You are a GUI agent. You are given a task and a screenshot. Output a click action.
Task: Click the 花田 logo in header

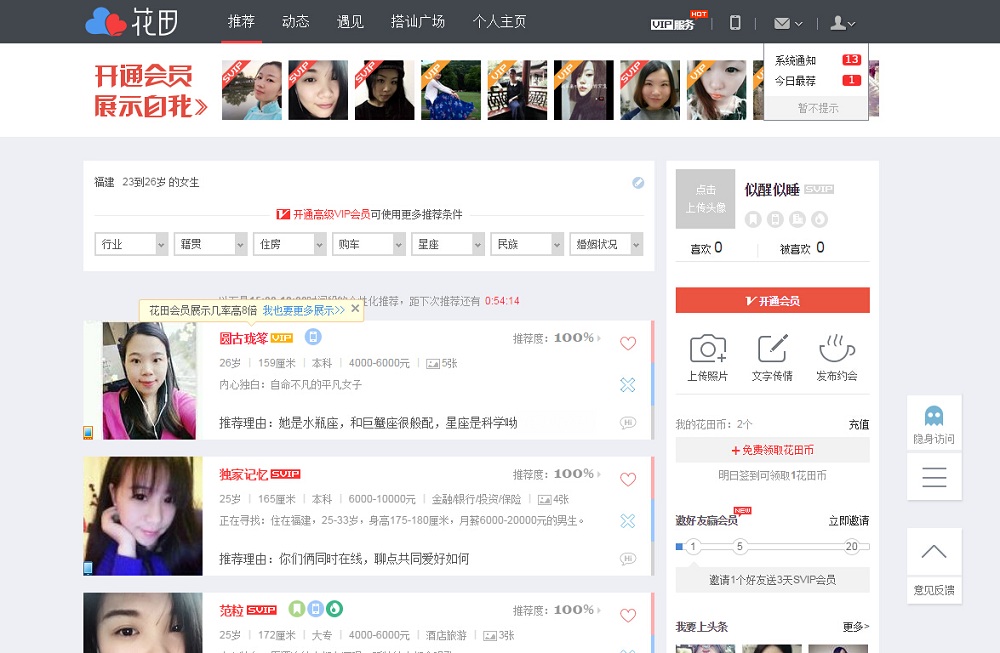[x=132, y=22]
